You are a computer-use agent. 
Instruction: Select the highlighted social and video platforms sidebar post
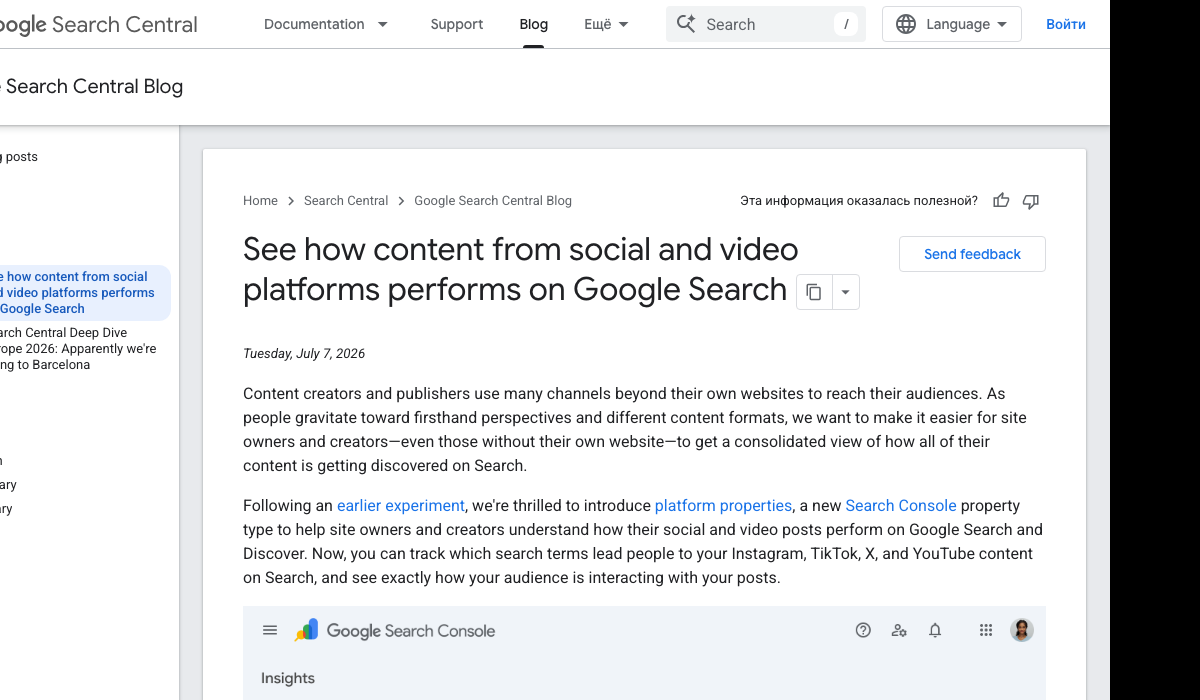[85, 293]
